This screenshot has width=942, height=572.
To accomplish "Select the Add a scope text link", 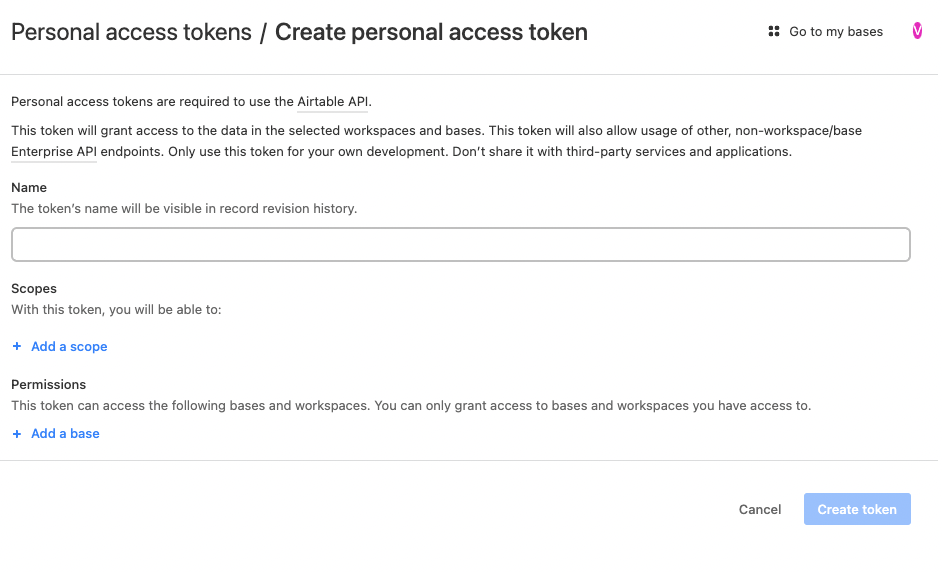I will tap(69, 347).
